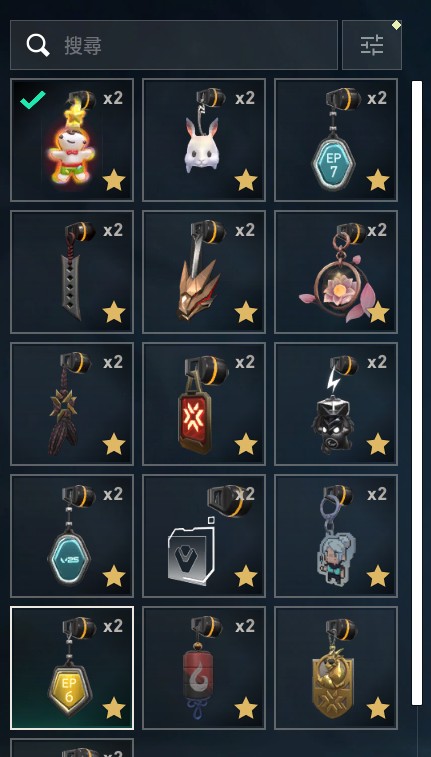Select the white rabbit gun buddy
431x757 pixels.
pyautogui.click(x=204, y=140)
